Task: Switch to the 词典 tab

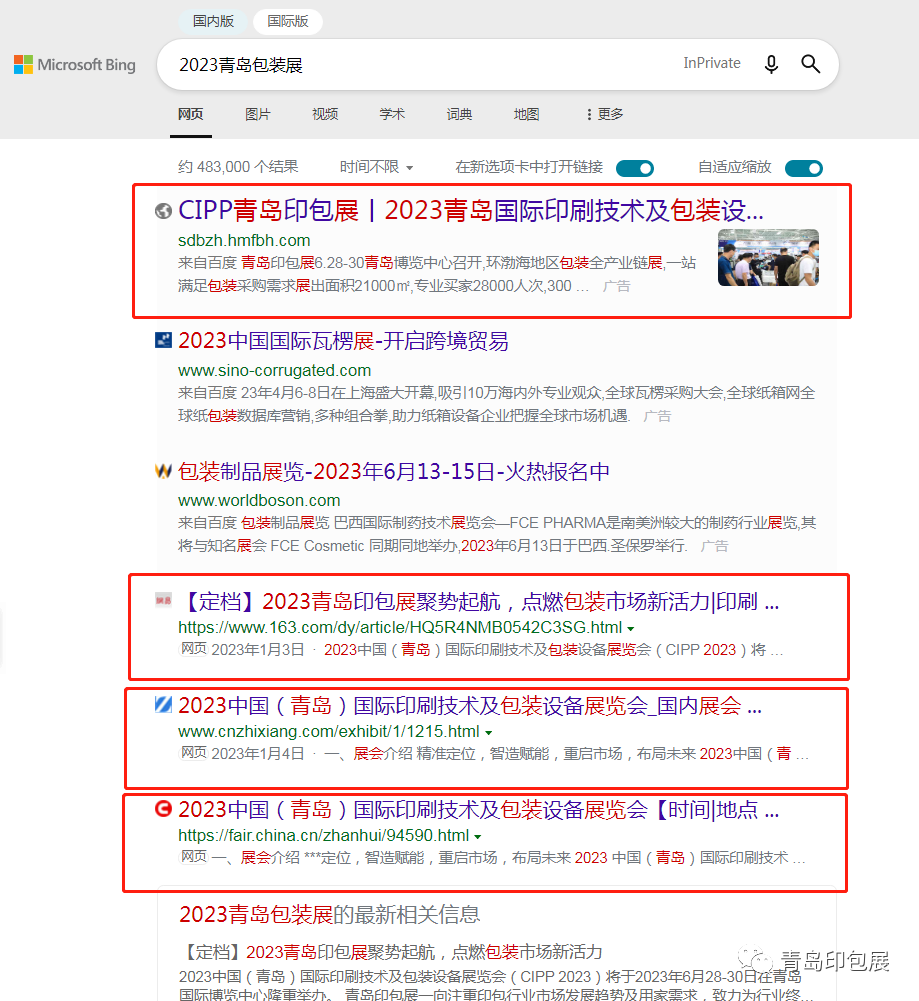Action: [460, 114]
